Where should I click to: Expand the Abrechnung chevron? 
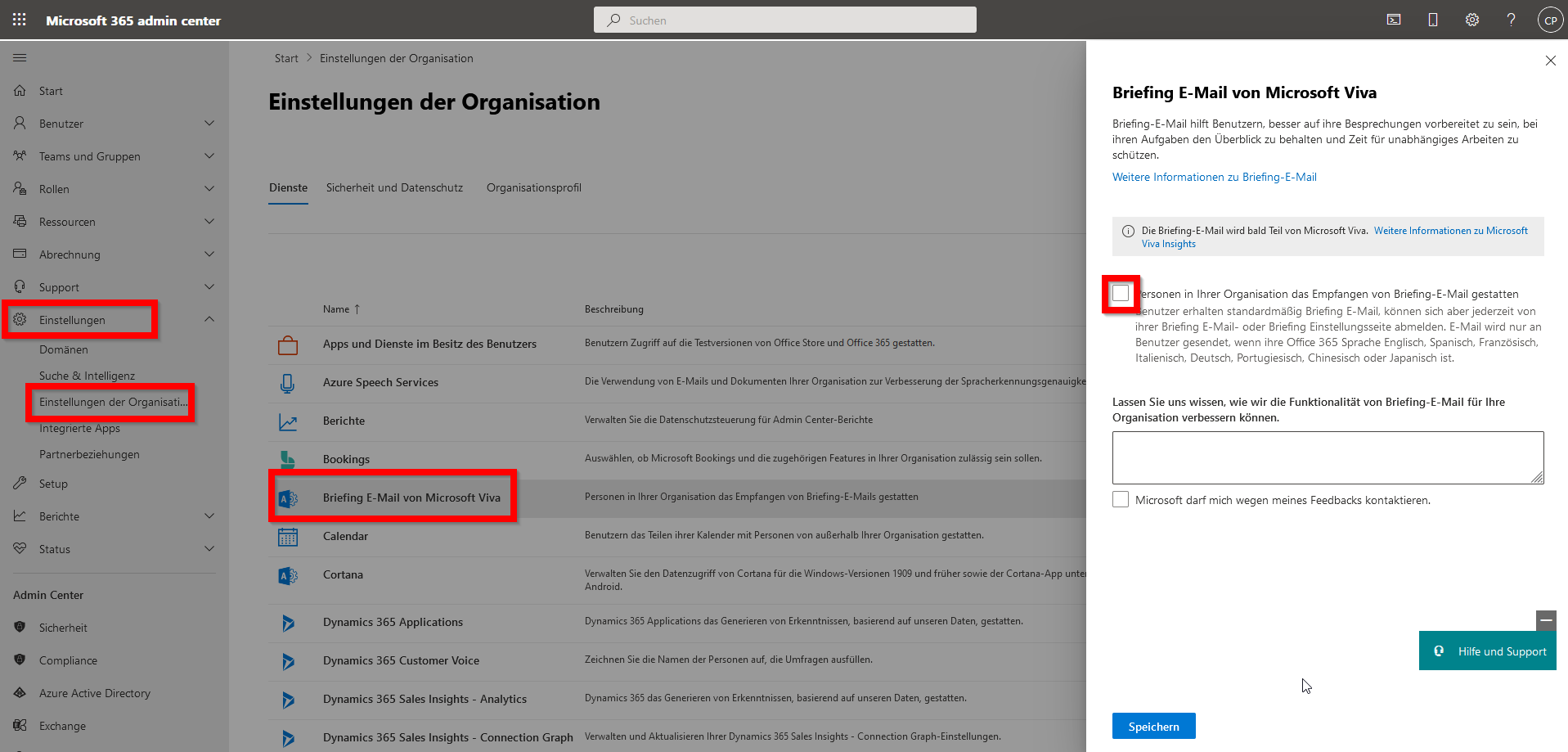coord(209,254)
